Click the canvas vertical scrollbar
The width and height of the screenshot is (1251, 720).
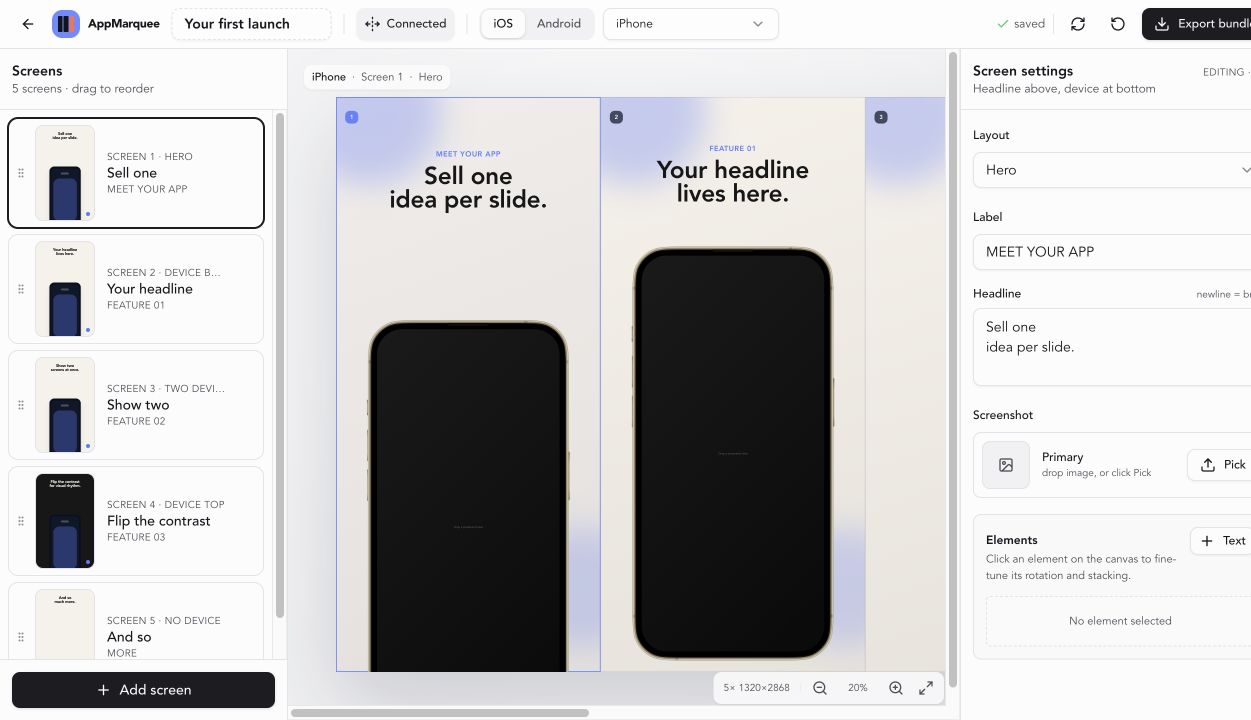(952, 370)
